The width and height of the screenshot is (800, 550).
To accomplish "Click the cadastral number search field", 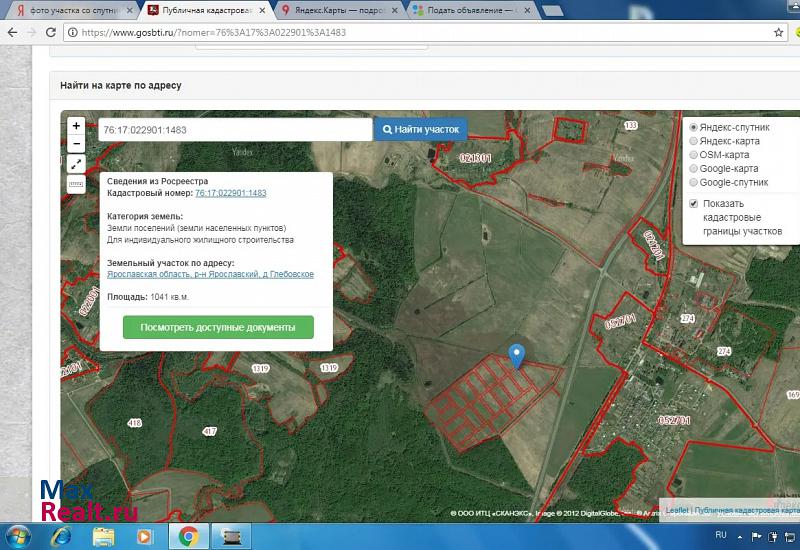I will 234,130.
